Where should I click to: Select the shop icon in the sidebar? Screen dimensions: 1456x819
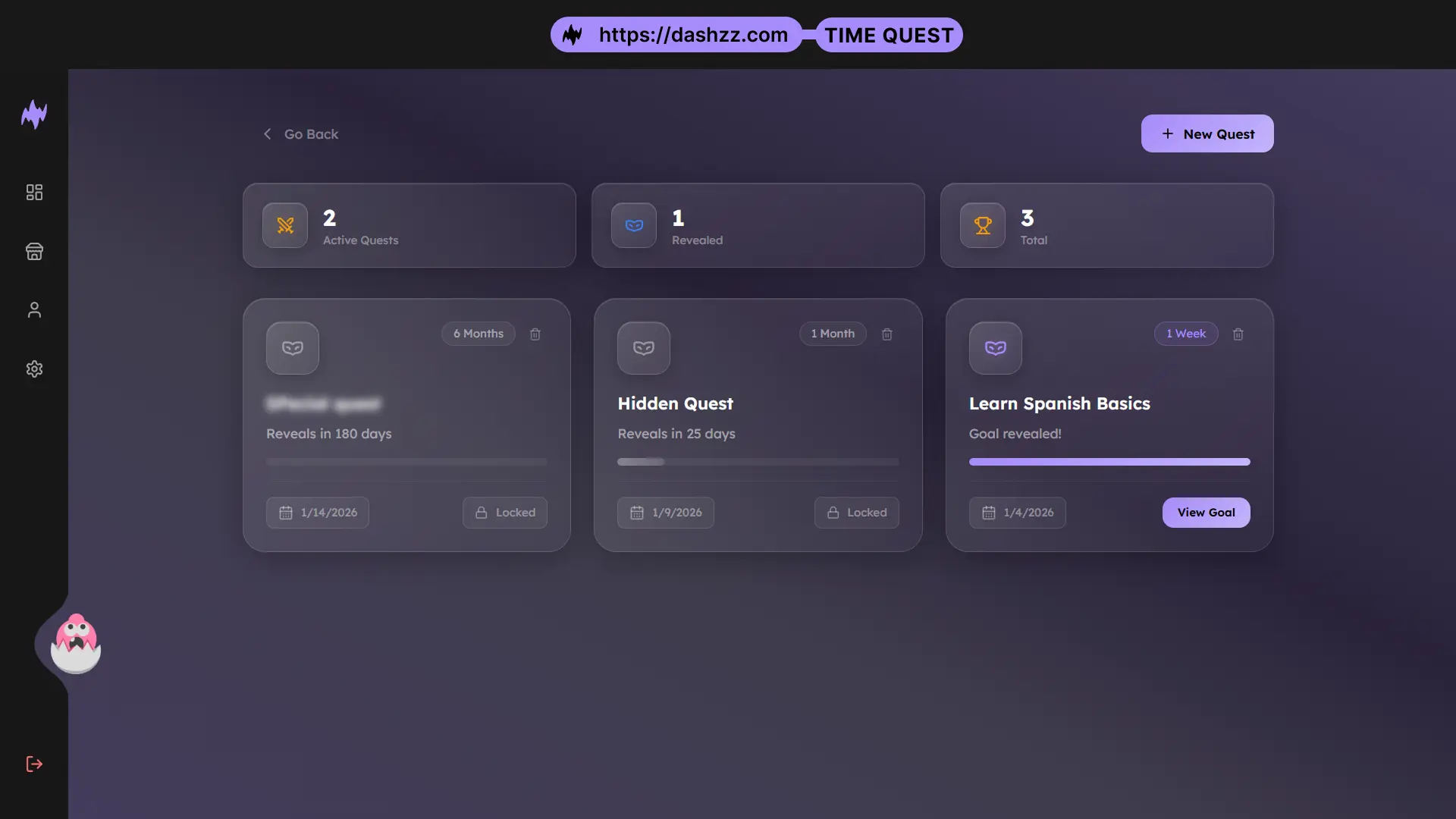pyautogui.click(x=34, y=252)
